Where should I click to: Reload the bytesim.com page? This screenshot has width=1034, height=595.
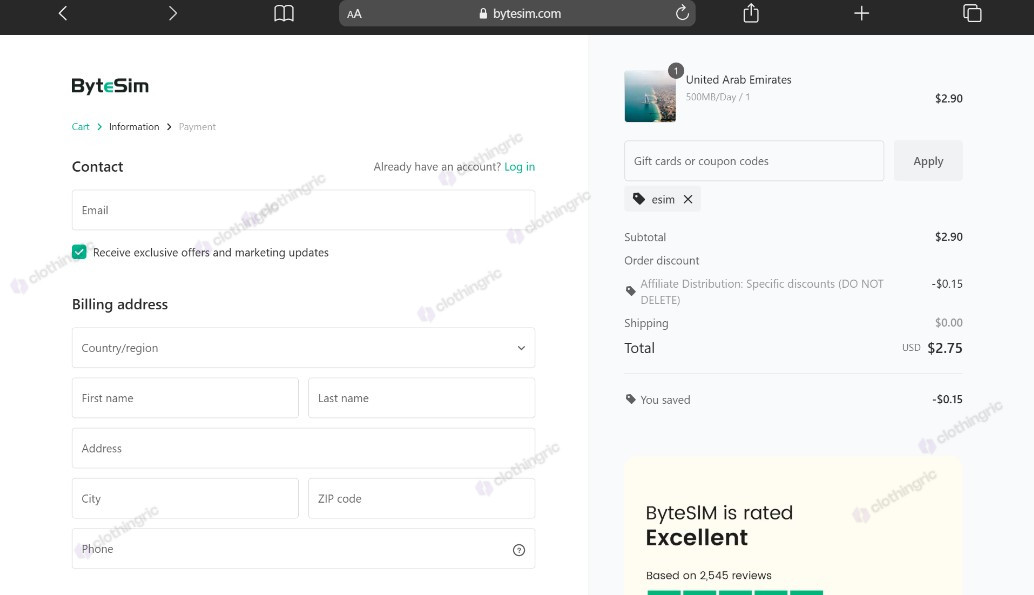tap(682, 13)
